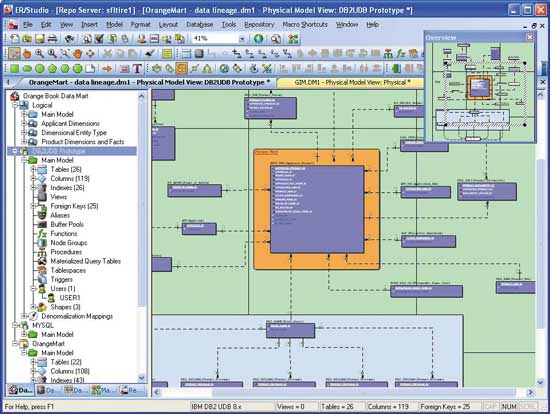Screen dimensions: 550x414
Task: Select the Zoom In magnifier tool
Action: [40, 54]
